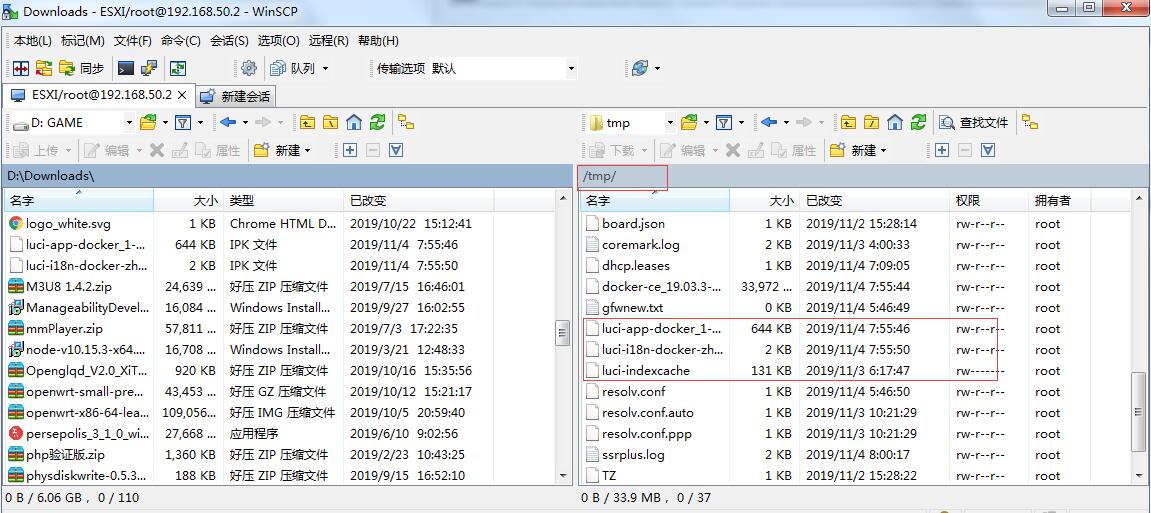
Task: Close the ESXI/root@192.168.50.2 session tab
Action: (184, 95)
